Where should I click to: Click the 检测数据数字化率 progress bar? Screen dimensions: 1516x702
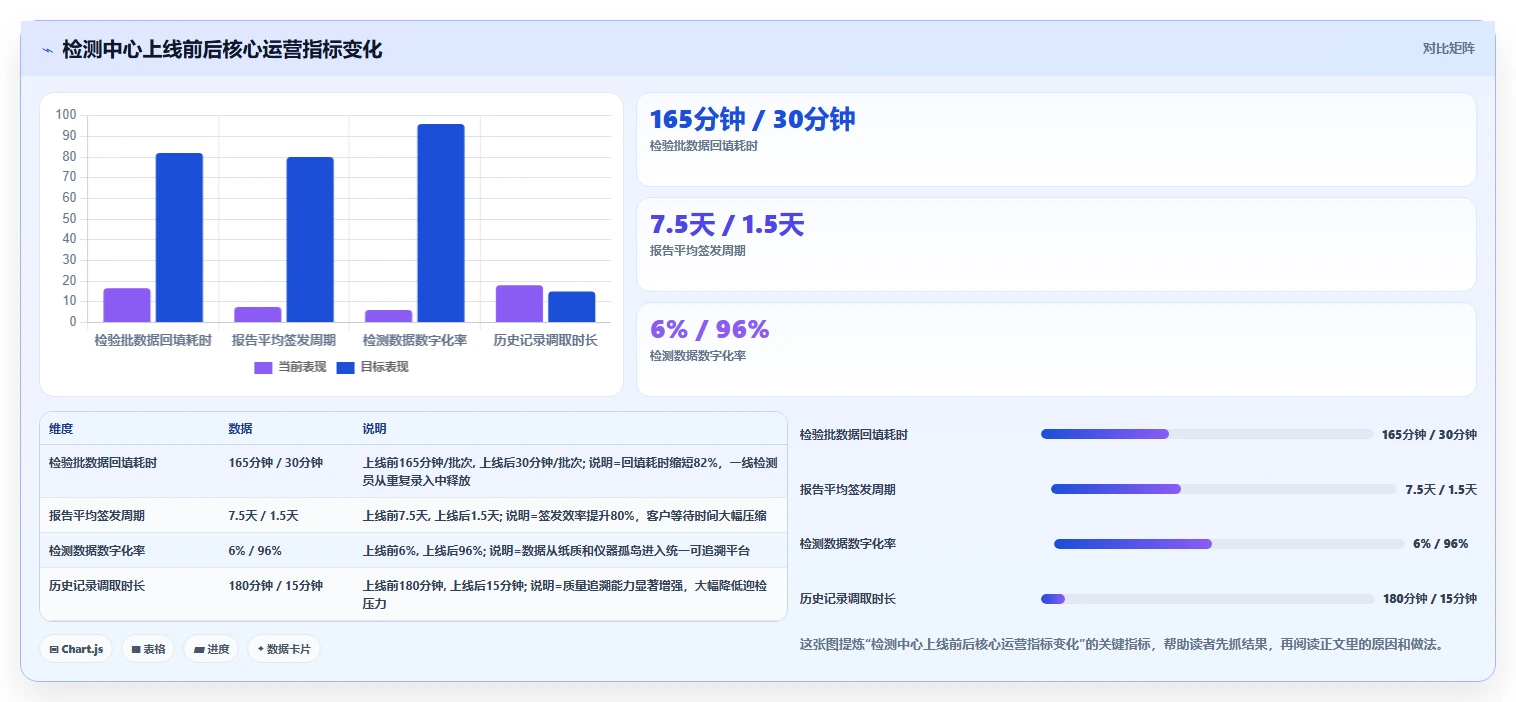(1229, 544)
